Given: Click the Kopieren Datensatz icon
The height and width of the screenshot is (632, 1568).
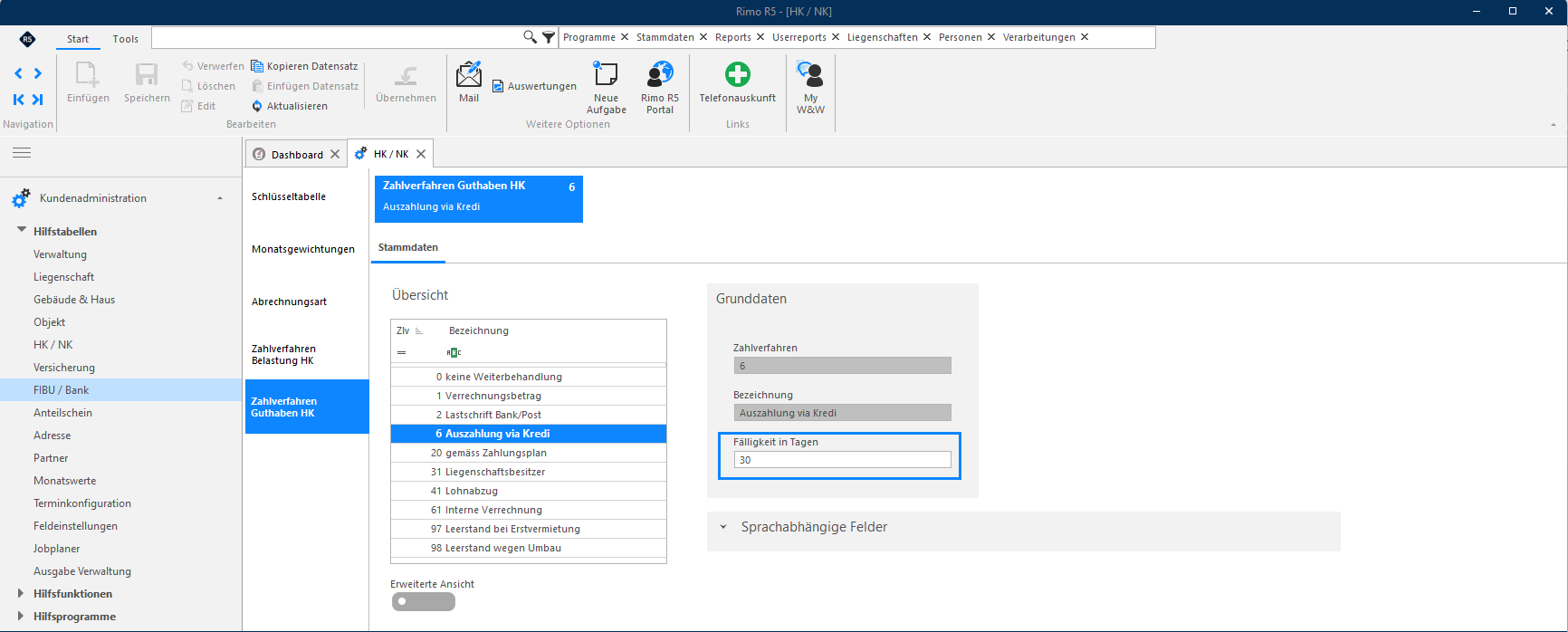Looking at the screenshot, I should click(257, 66).
